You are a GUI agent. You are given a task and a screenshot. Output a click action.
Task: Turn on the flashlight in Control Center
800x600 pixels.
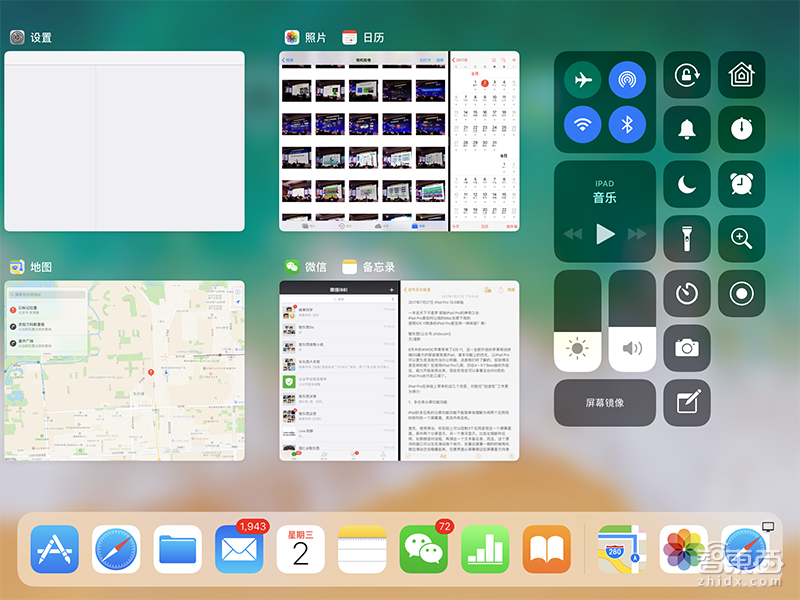(687, 238)
